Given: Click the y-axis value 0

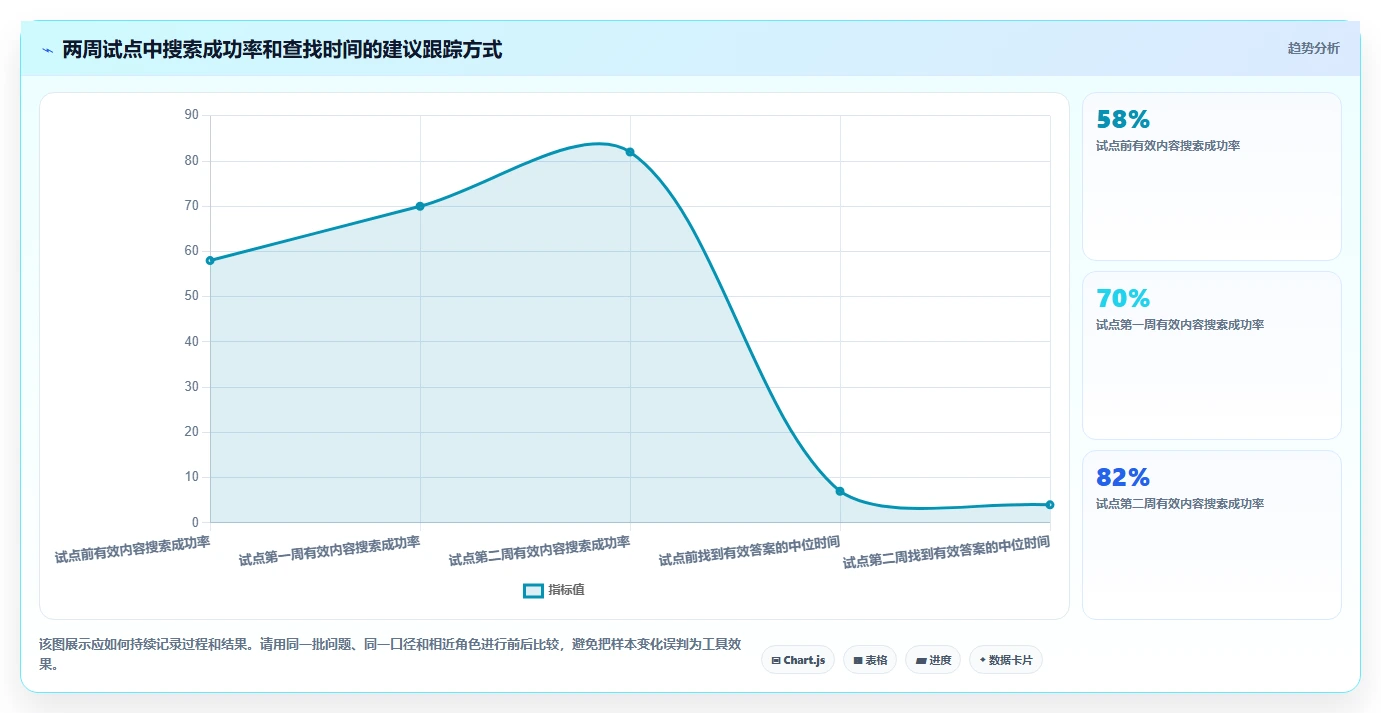Looking at the screenshot, I should [195, 522].
